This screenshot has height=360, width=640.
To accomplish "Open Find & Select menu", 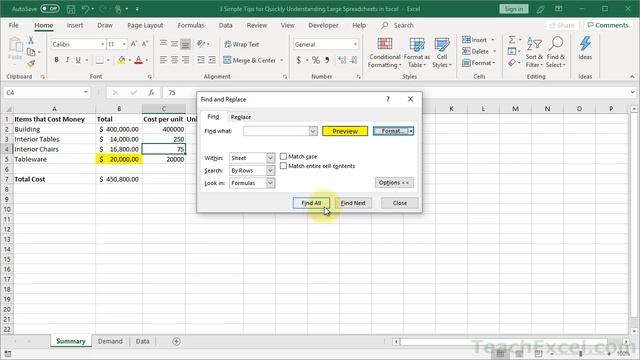I will click(x=556, y=53).
